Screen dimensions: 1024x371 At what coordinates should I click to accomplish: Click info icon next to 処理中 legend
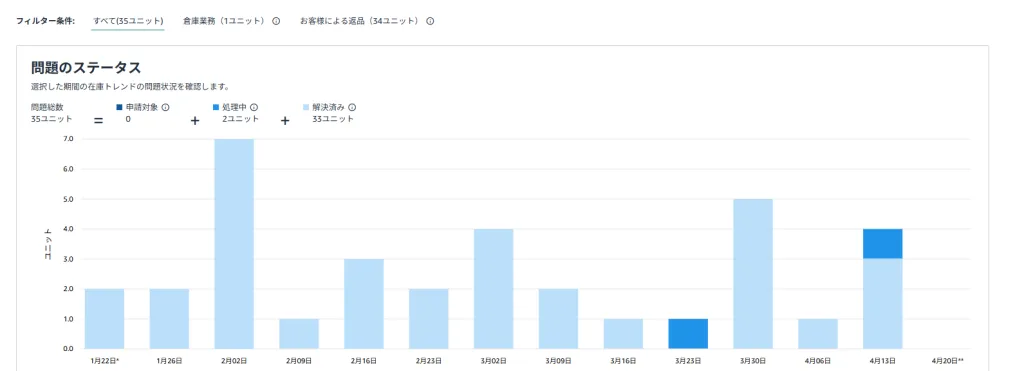pyautogui.click(x=254, y=107)
